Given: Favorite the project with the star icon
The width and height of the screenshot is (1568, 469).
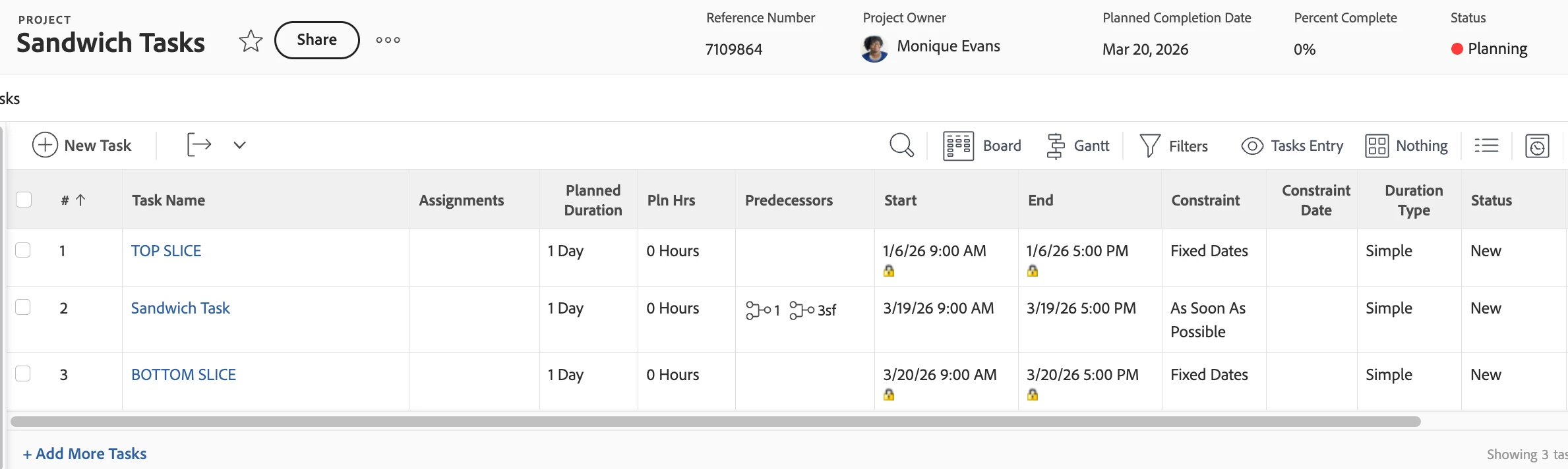Looking at the screenshot, I should [251, 41].
